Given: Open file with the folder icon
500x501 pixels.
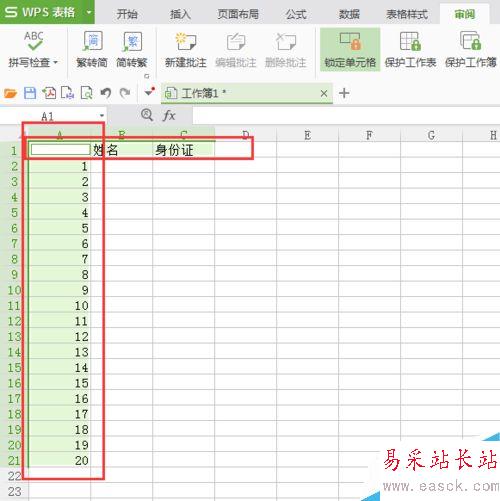Looking at the screenshot, I should click(x=10, y=93).
